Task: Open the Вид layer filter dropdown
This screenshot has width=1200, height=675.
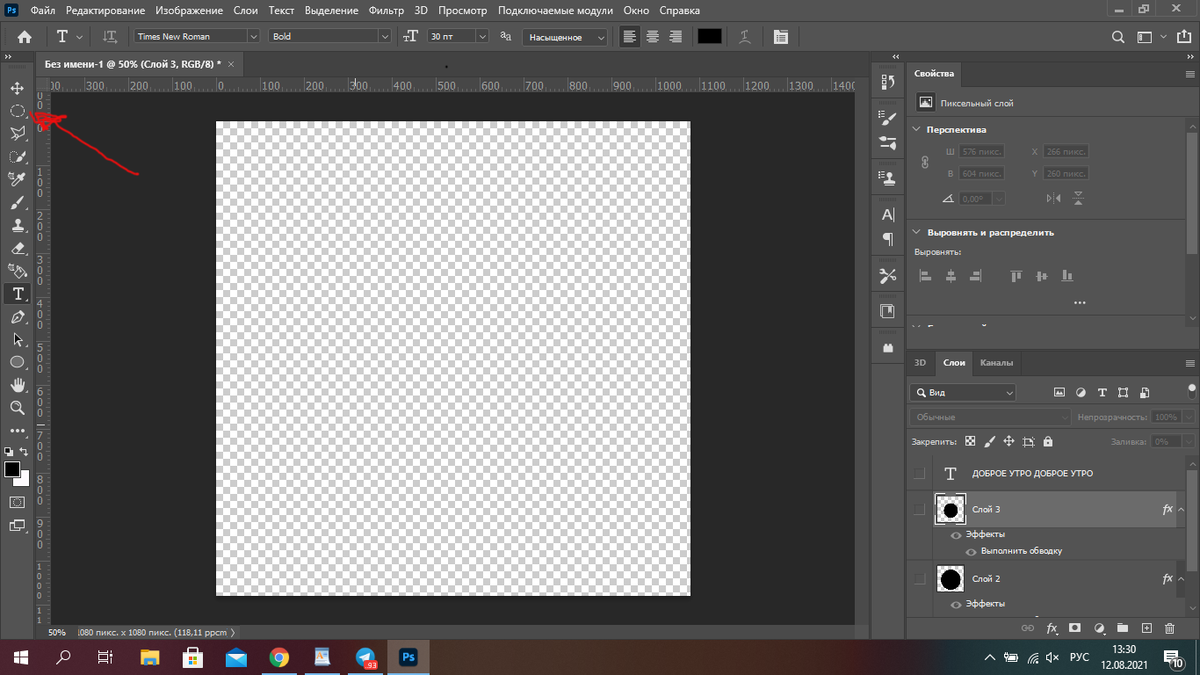Action: coord(963,393)
